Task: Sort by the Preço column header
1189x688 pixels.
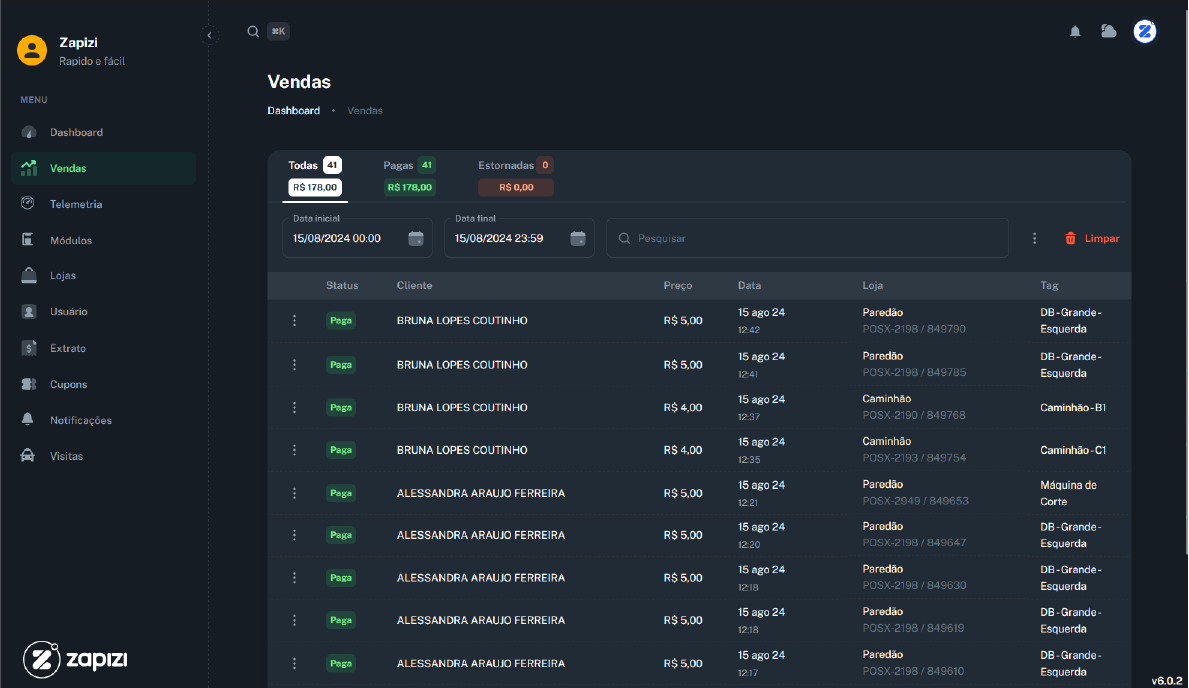Action: pyautogui.click(x=678, y=286)
